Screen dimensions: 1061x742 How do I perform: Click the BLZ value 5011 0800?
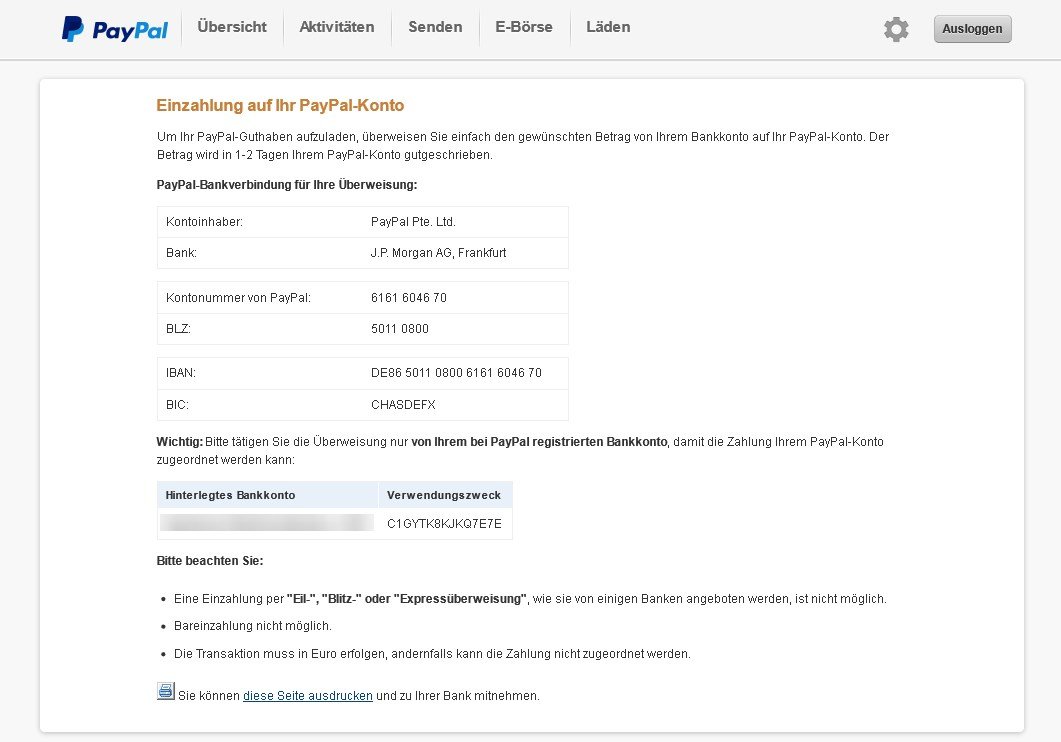[x=400, y=329]
